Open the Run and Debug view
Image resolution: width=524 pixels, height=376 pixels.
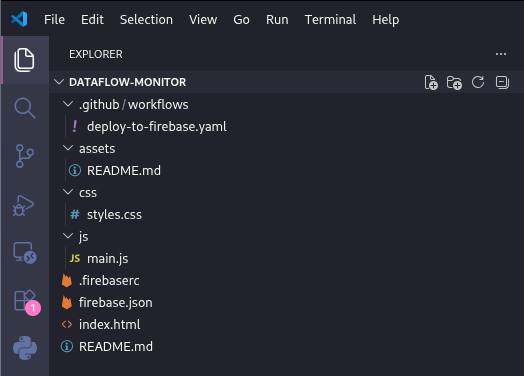[23, 205]
